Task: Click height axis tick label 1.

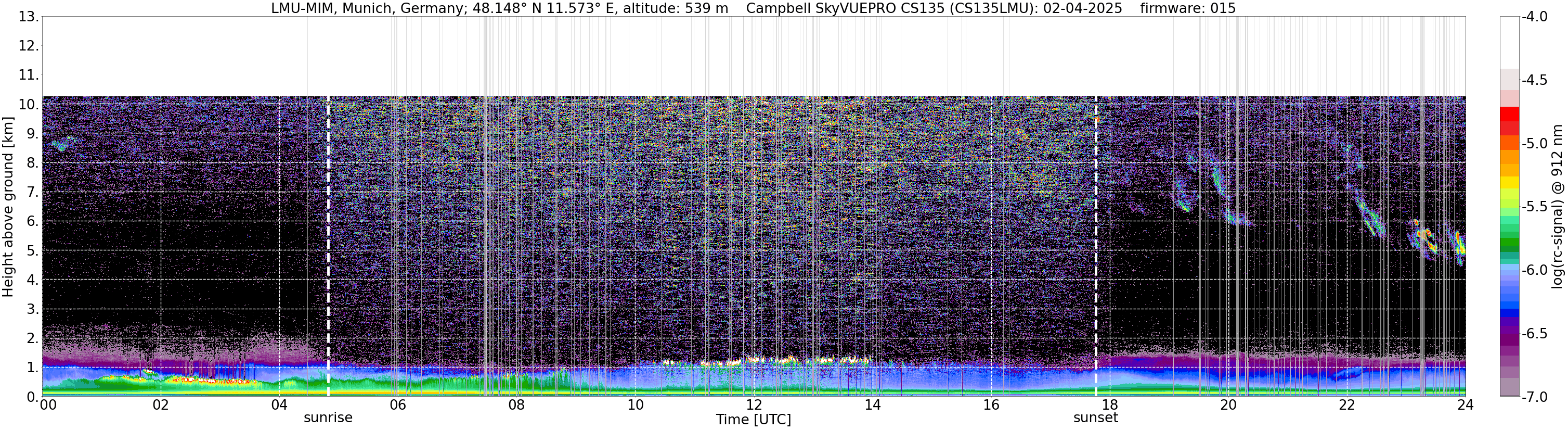Action: pyautogui.click(x=33, y=367)
